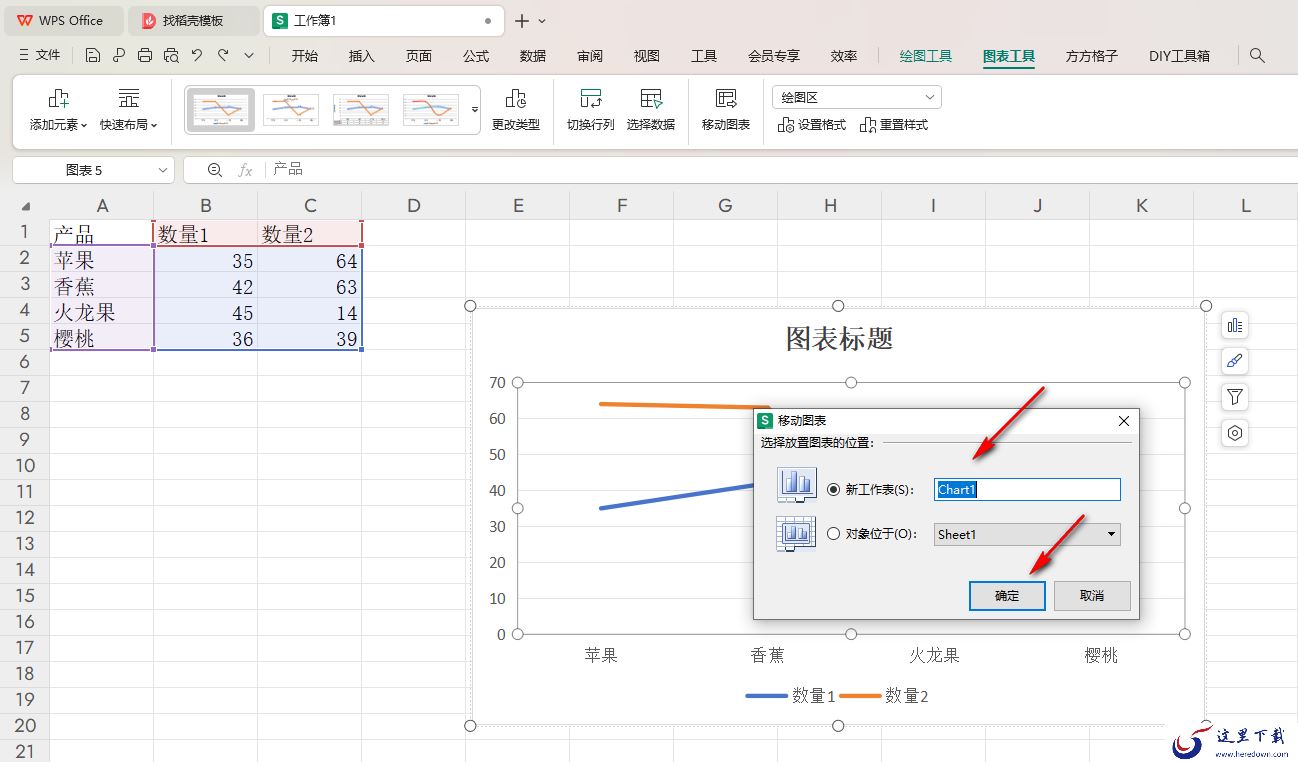This screenshot has height=762, width=1298.
Task: Click Chart1 name input field
Action: point(1027,490)
